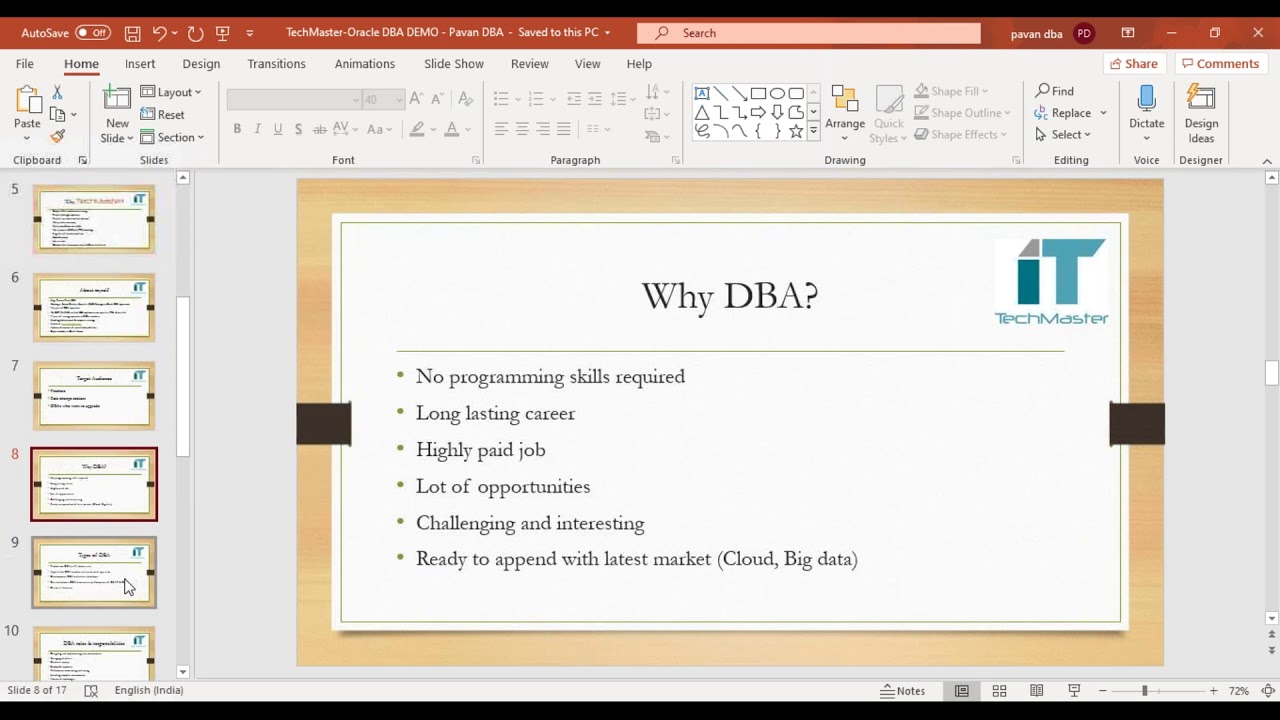
Task: Open Ribbon Display Options icon
Action: click(1128, 33)
